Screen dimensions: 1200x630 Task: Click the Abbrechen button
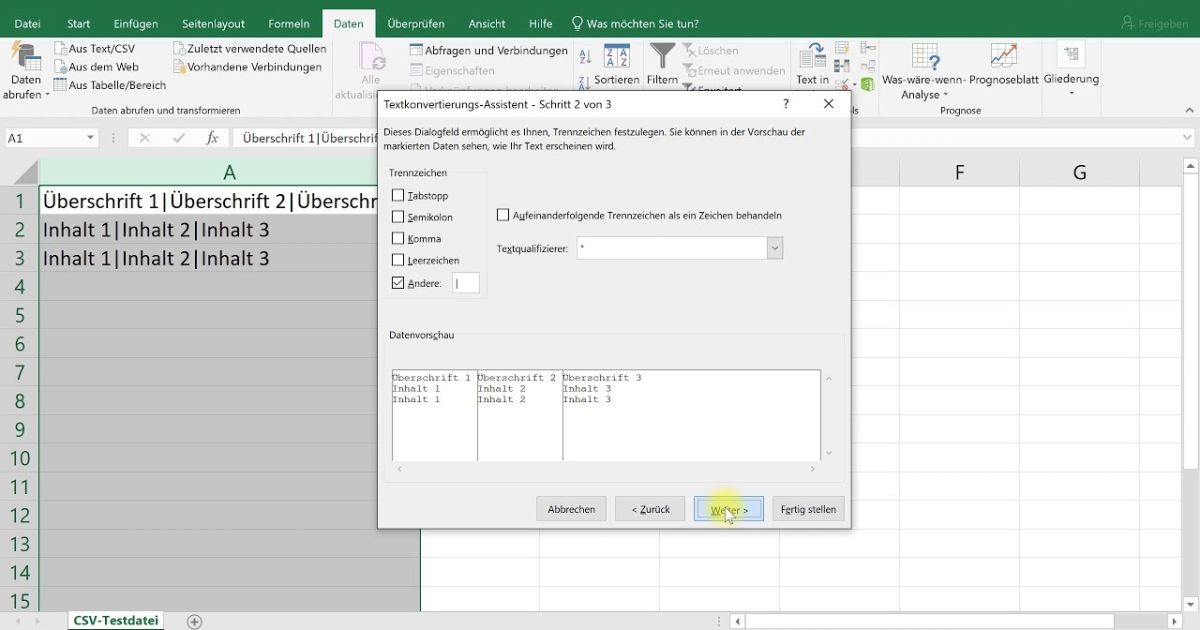pyautogui.click(x=571, y=509)
